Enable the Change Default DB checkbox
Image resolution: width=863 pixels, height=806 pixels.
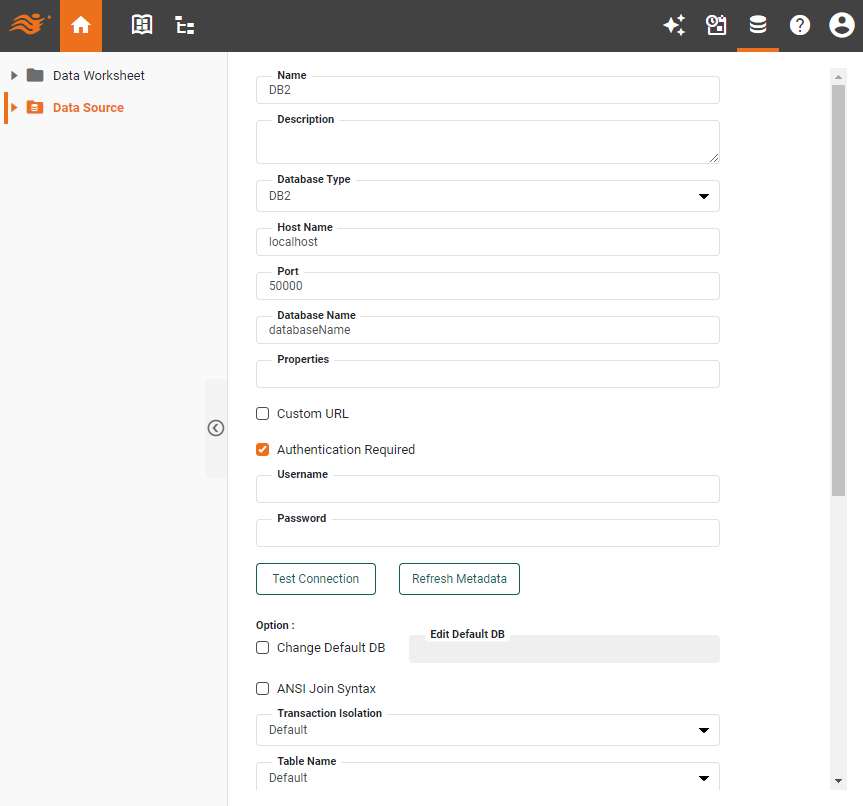click(262, 647)
